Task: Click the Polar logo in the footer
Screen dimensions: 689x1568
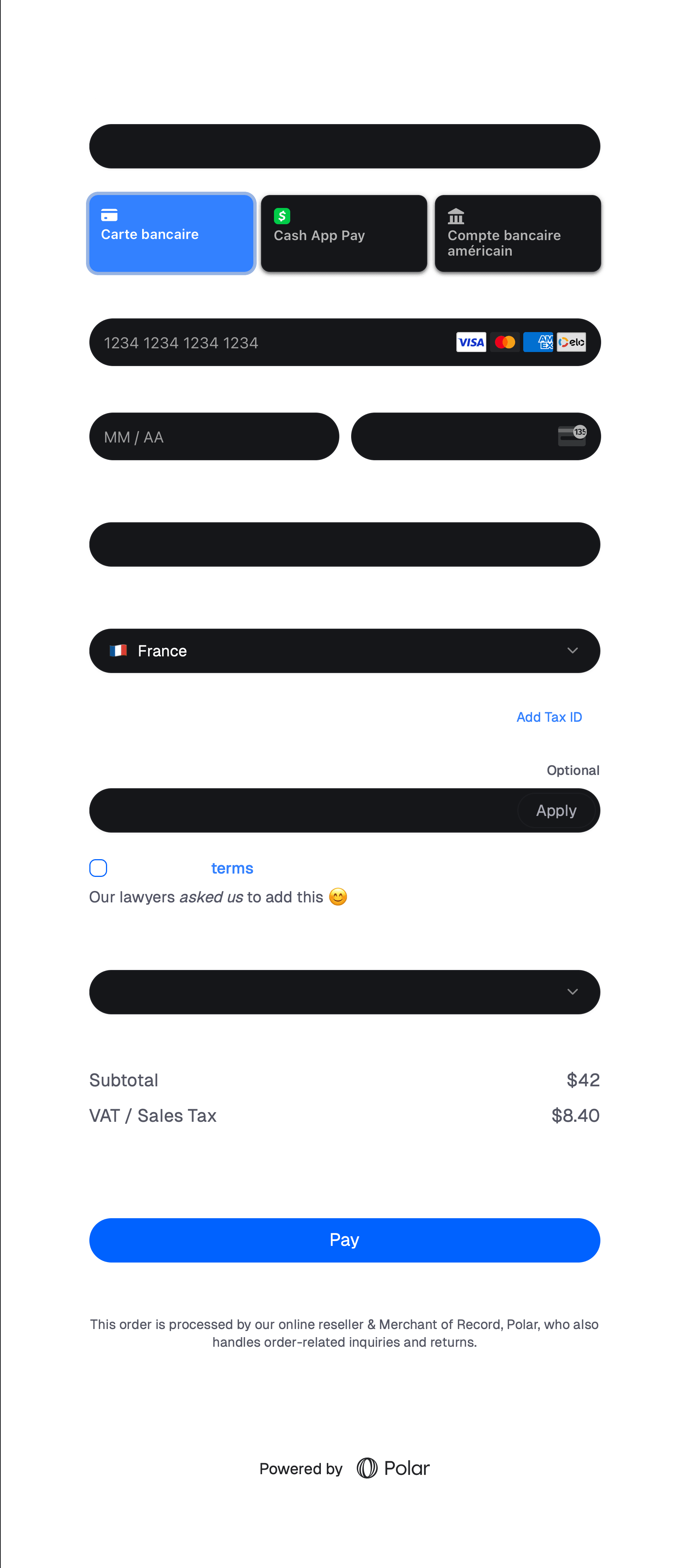Action: [x=393, y=1468]
